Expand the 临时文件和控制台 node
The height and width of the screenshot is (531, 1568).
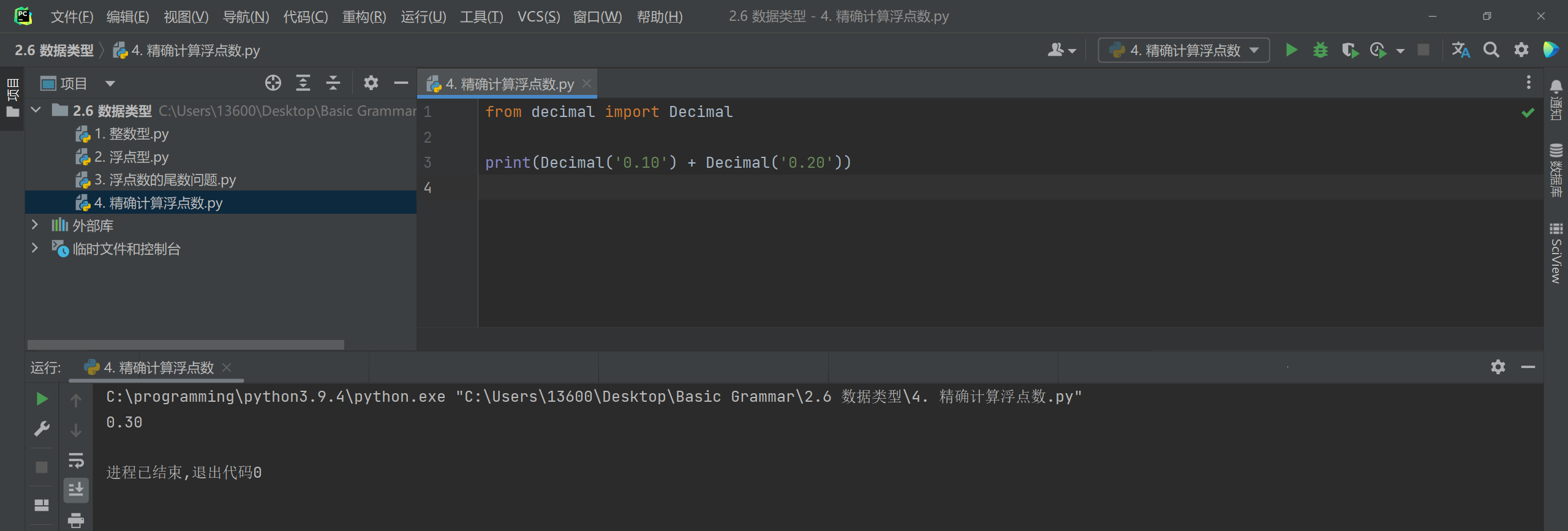point(35,248)
